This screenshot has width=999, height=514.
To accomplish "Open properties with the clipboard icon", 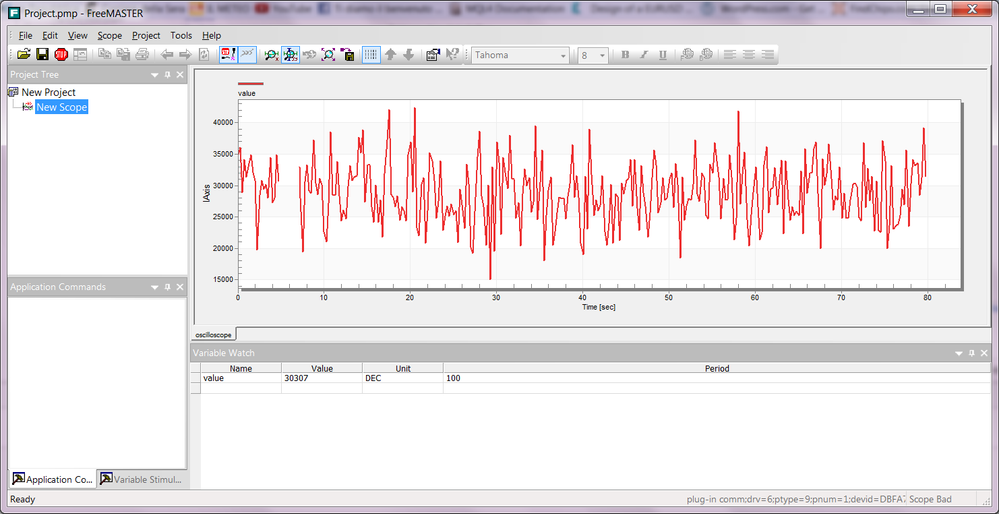I will click(433, 55).
